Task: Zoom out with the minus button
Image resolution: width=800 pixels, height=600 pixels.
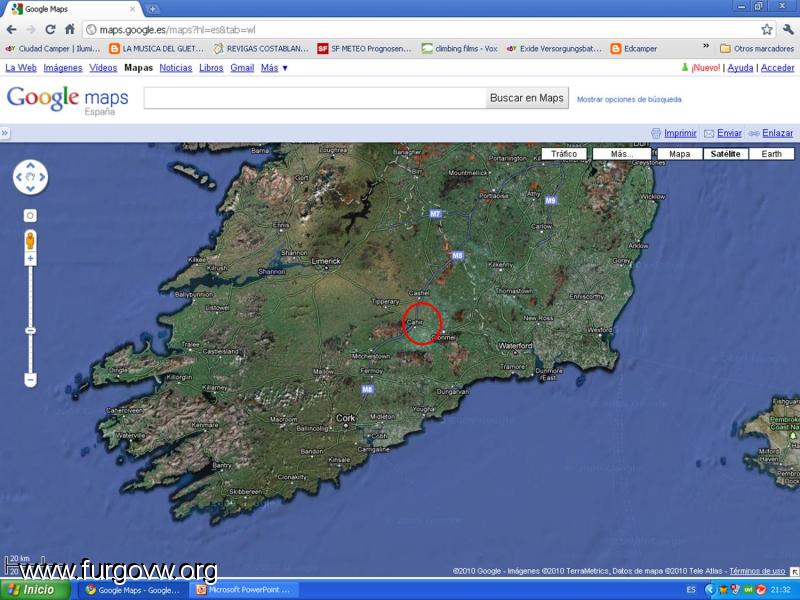Action: 30,380
